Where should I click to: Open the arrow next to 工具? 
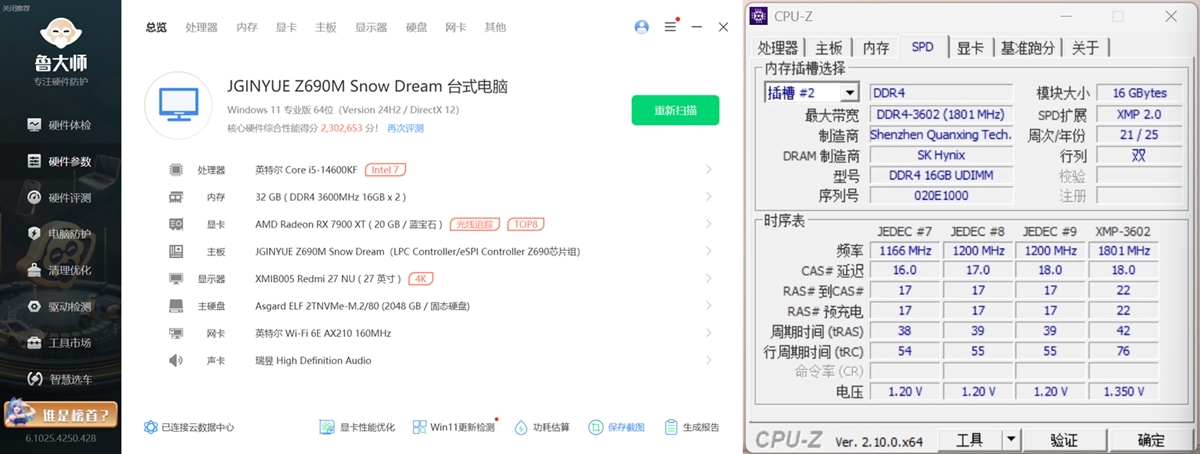click(1010, 440)
